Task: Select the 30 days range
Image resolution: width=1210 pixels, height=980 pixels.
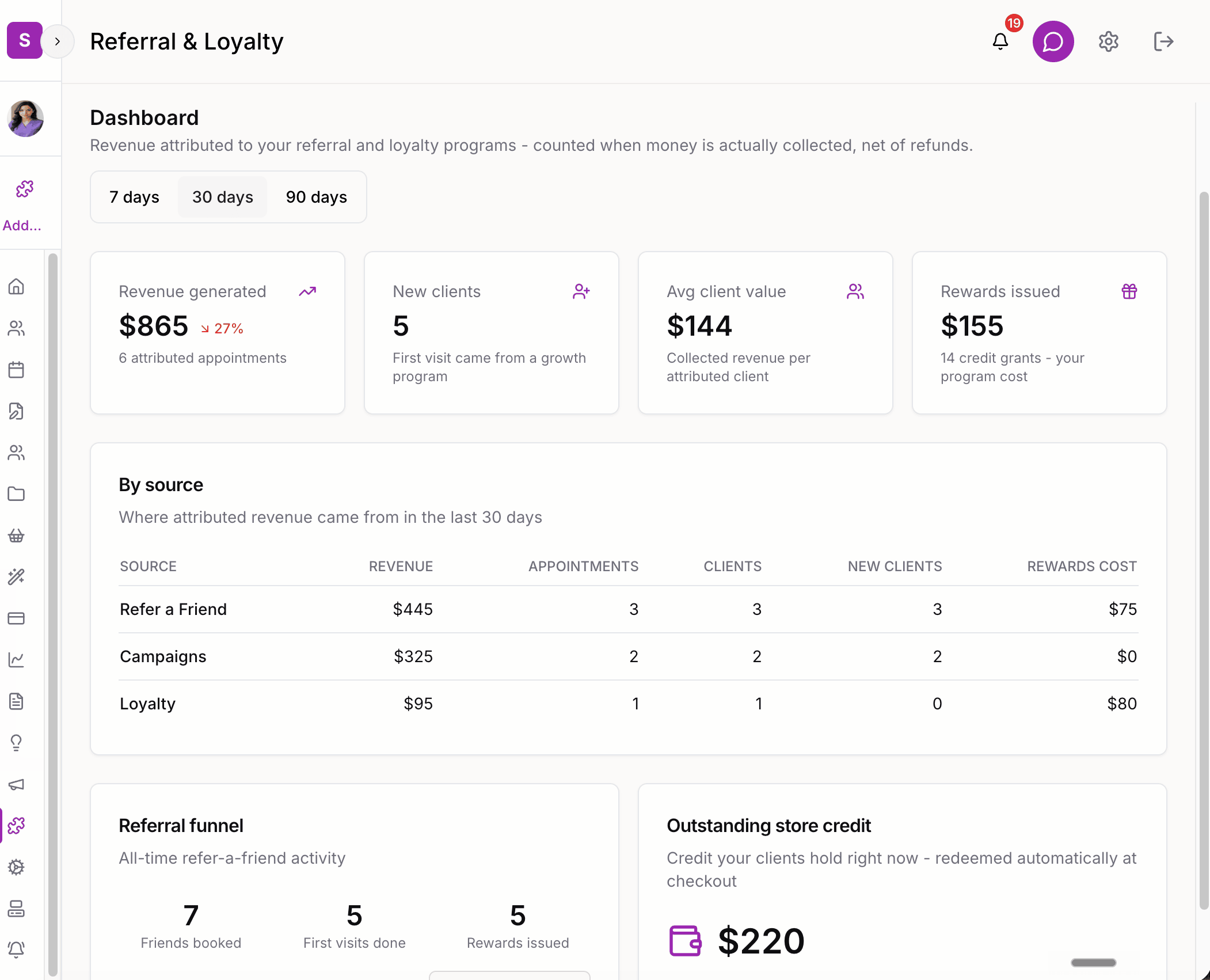Action: tap(223, 197)
